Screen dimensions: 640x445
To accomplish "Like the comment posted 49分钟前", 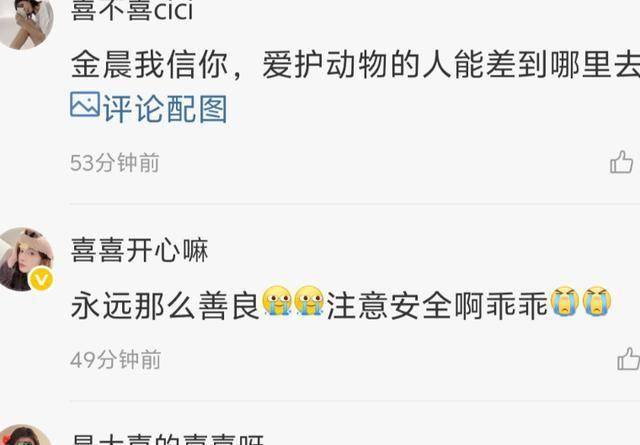I will (629, 359).
